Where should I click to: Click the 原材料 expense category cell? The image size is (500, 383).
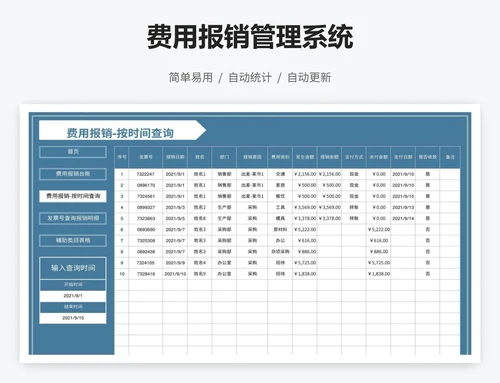coord(280,229)
